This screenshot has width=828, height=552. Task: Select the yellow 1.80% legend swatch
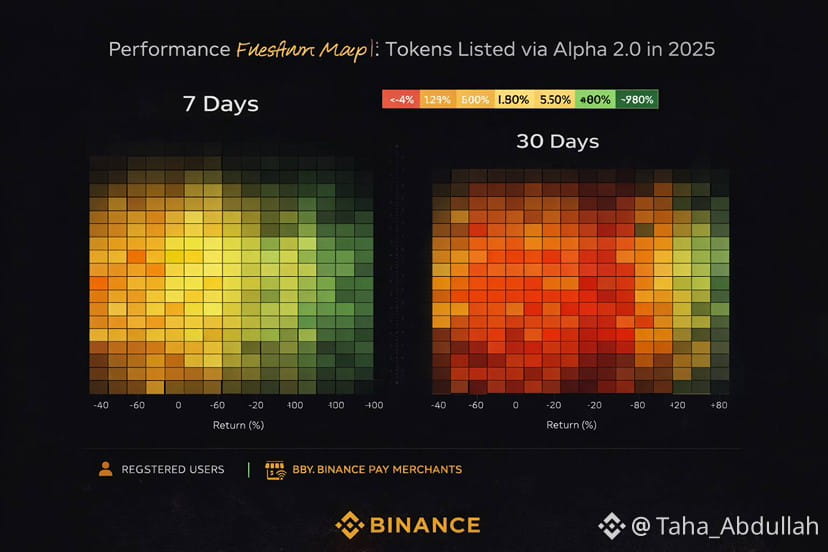pos(514,99)
